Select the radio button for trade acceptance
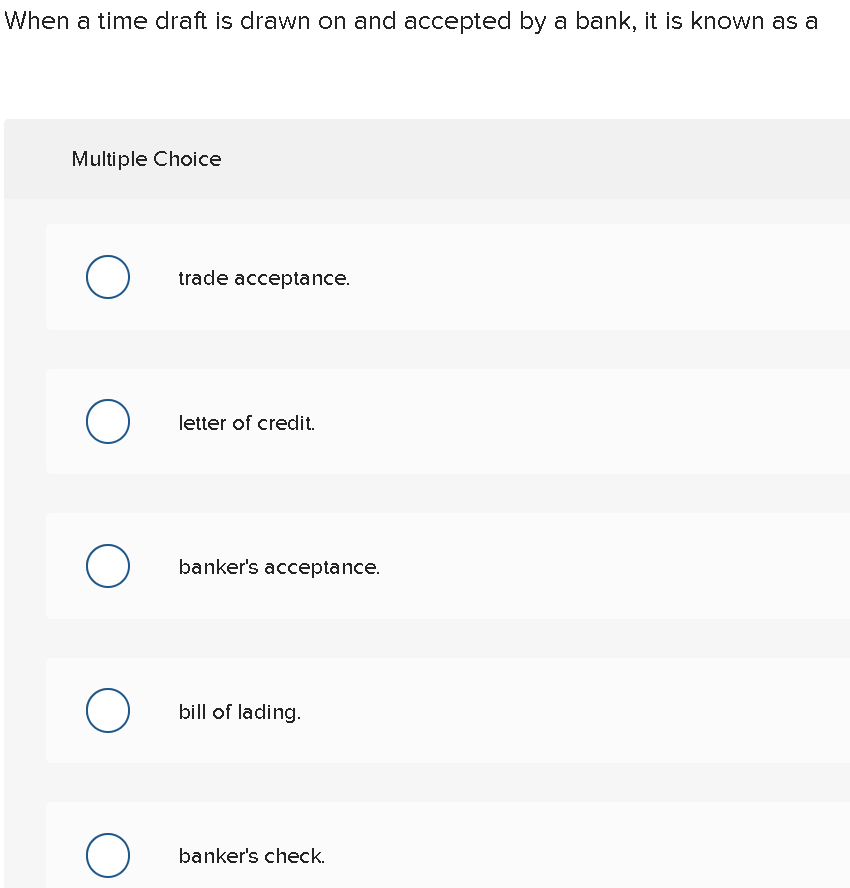850x888 pixels. [108, 277]
